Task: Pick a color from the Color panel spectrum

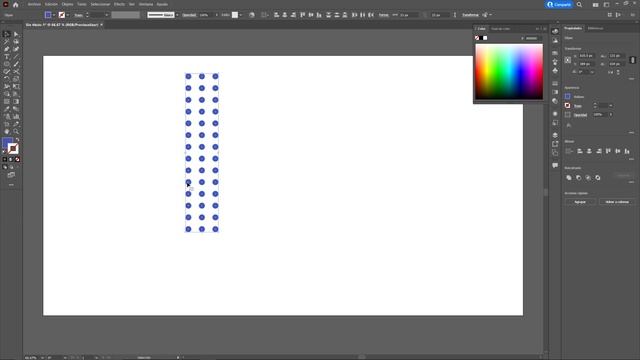Action: (x=509, y=71)
